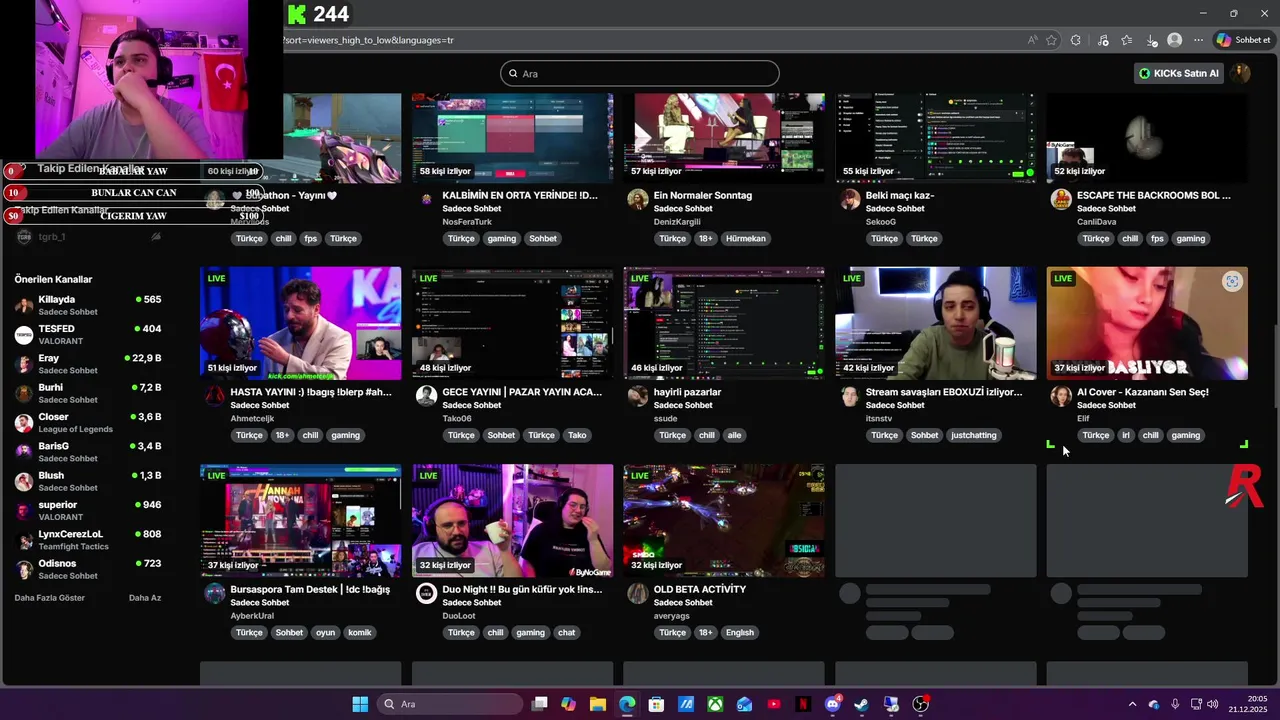Open the favorites list icon
This screenshot has width=1280, height=720.
coord(1127,40)
